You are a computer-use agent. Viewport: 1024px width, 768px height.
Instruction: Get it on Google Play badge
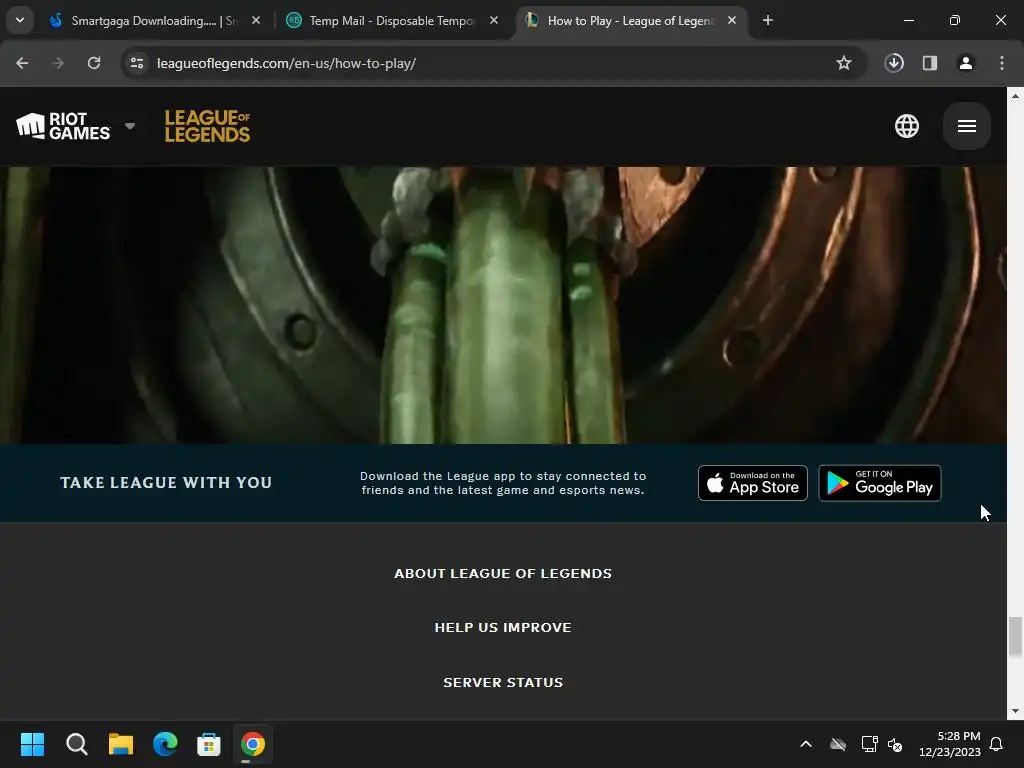[x=880, y=483]
